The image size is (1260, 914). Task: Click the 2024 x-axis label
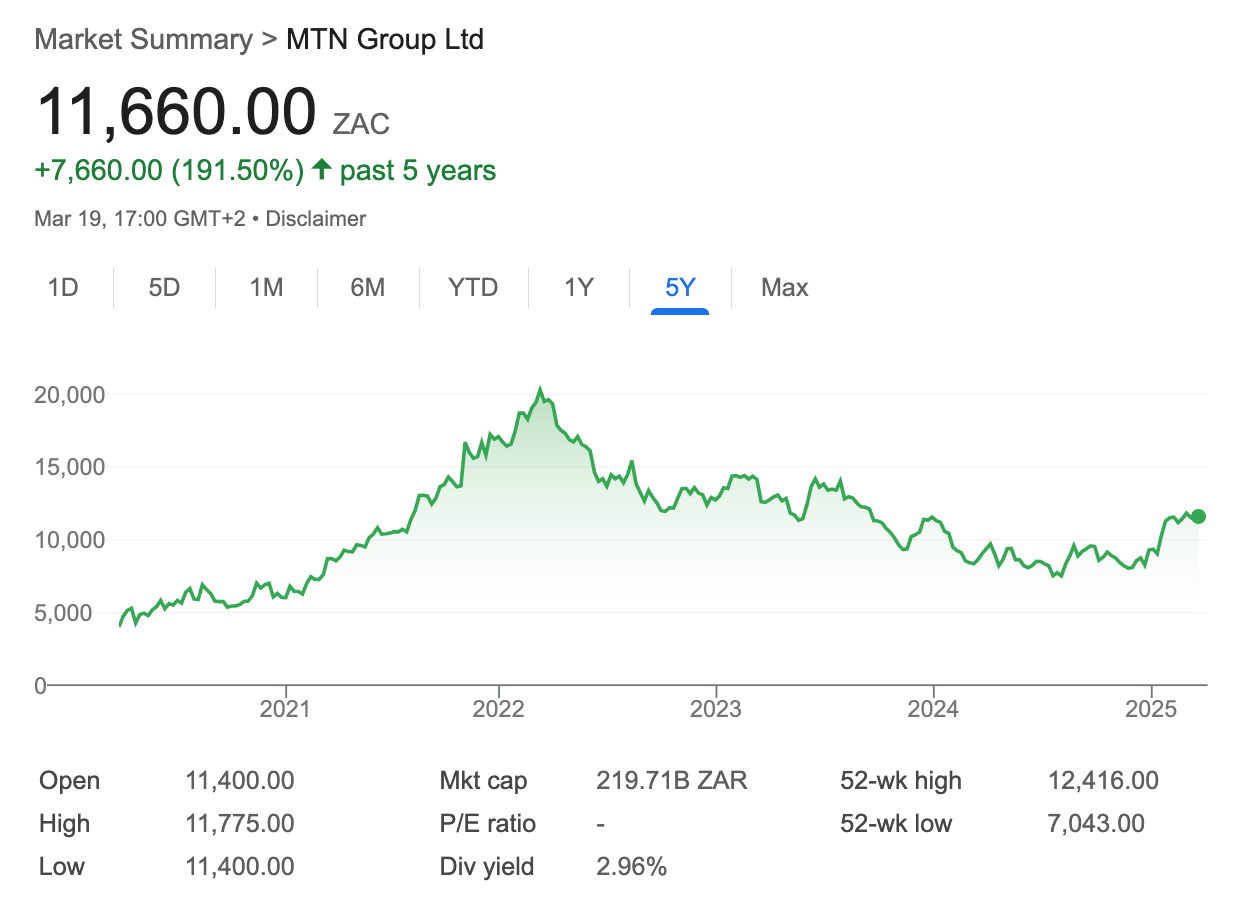[x=933, y=709]
